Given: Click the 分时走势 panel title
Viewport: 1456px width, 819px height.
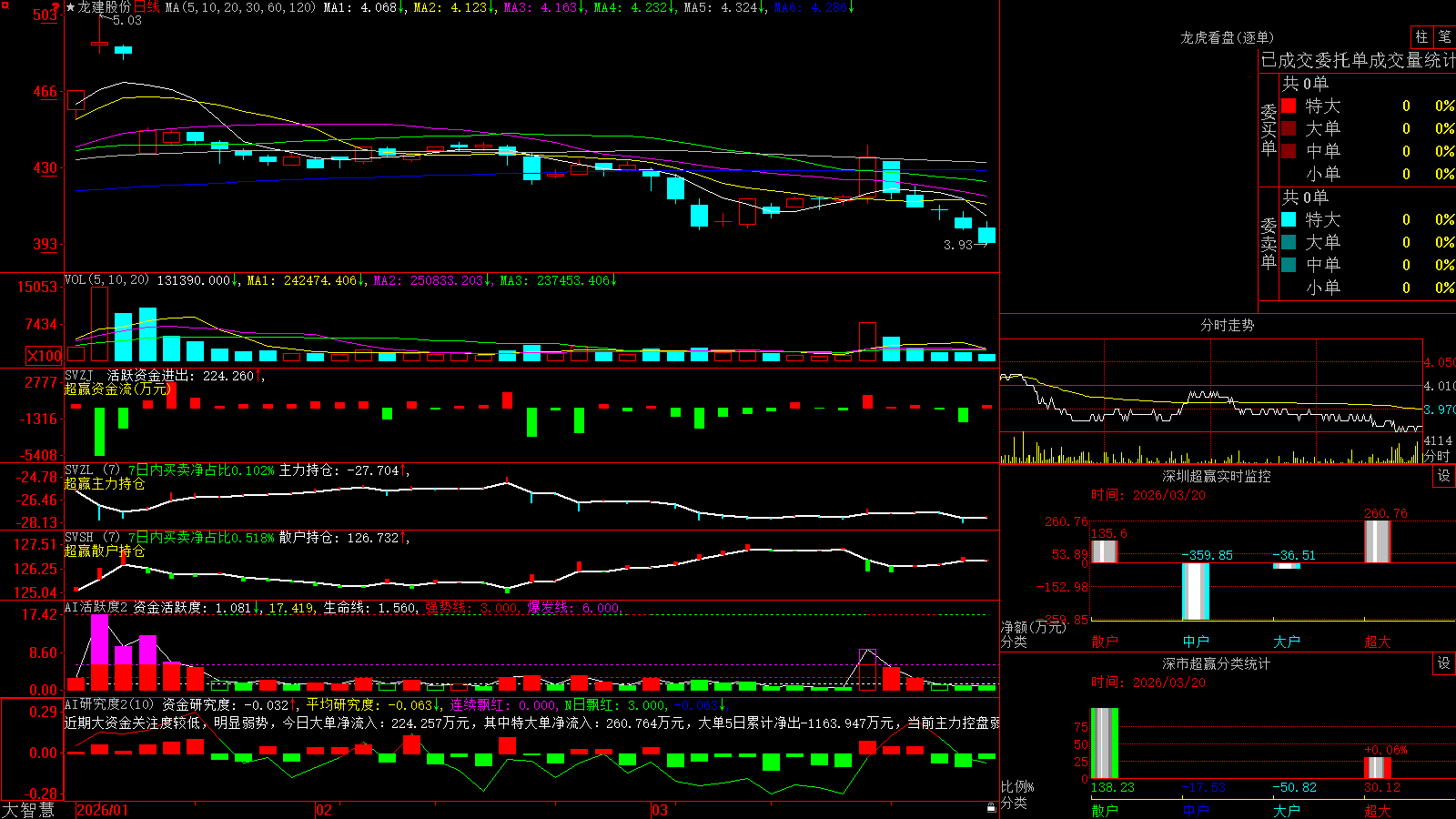Looking at the screenshot, I should 1228,325.
